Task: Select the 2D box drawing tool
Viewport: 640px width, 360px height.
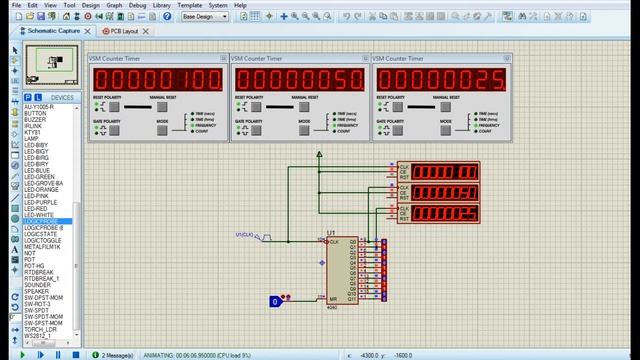Action: pos(15,208)
